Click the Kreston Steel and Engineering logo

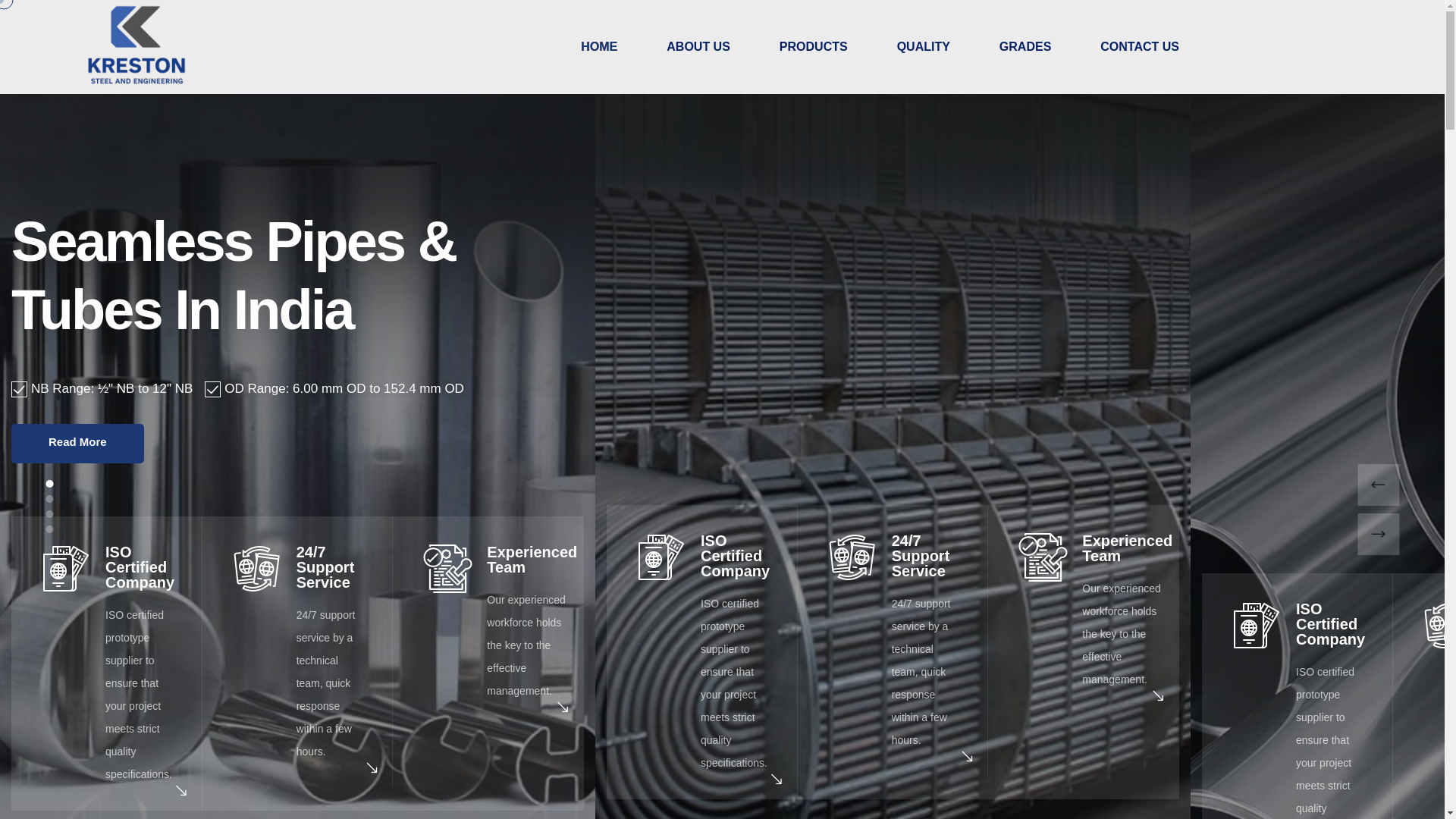pos(136,45)
